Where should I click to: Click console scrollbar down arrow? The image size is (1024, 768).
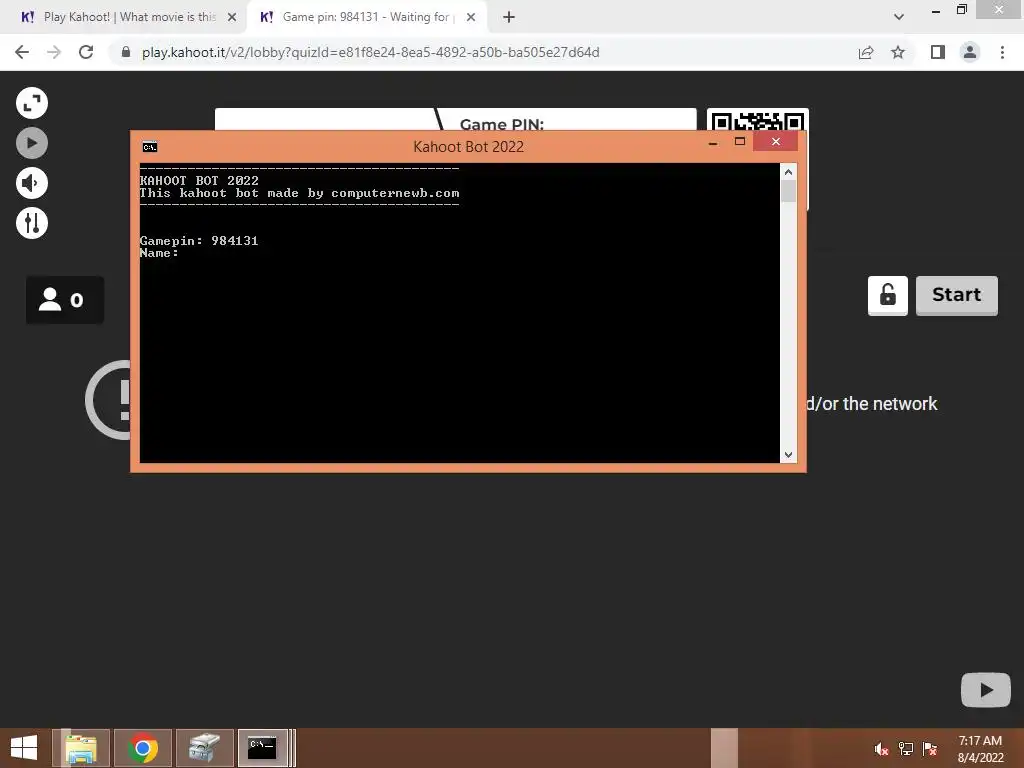tap(788, 455)
